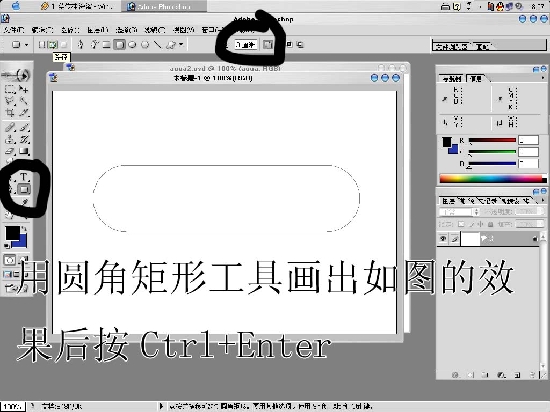Click the Freeform Pen tool in options bar
Viewport: 550px width, 412px height.
[x=94, y=45]
